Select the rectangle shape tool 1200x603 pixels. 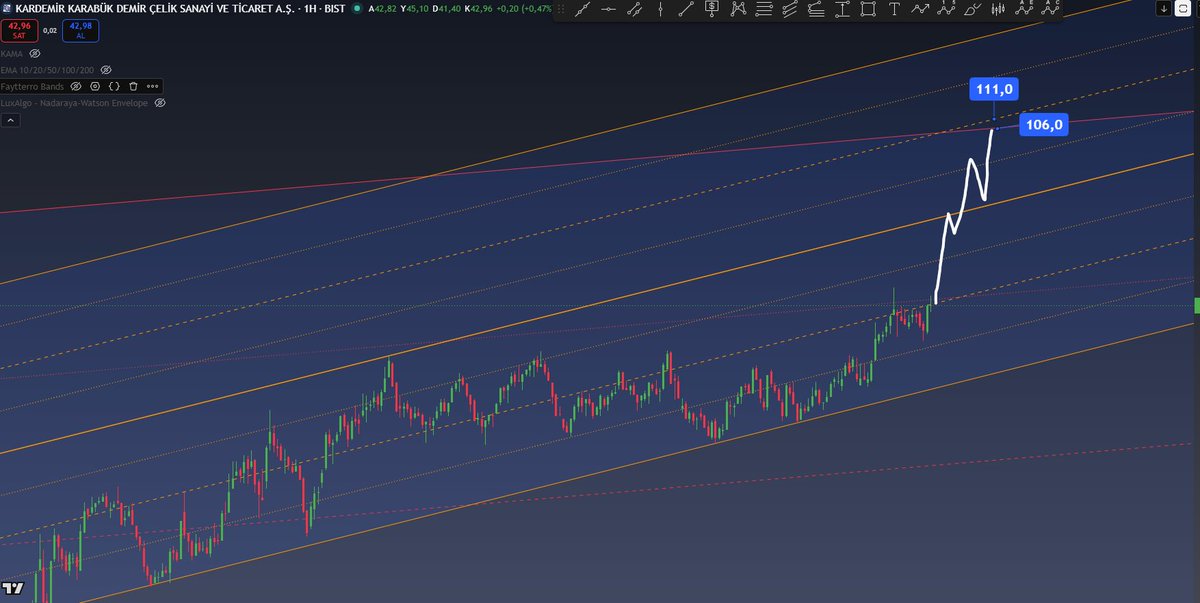[868, 8]
